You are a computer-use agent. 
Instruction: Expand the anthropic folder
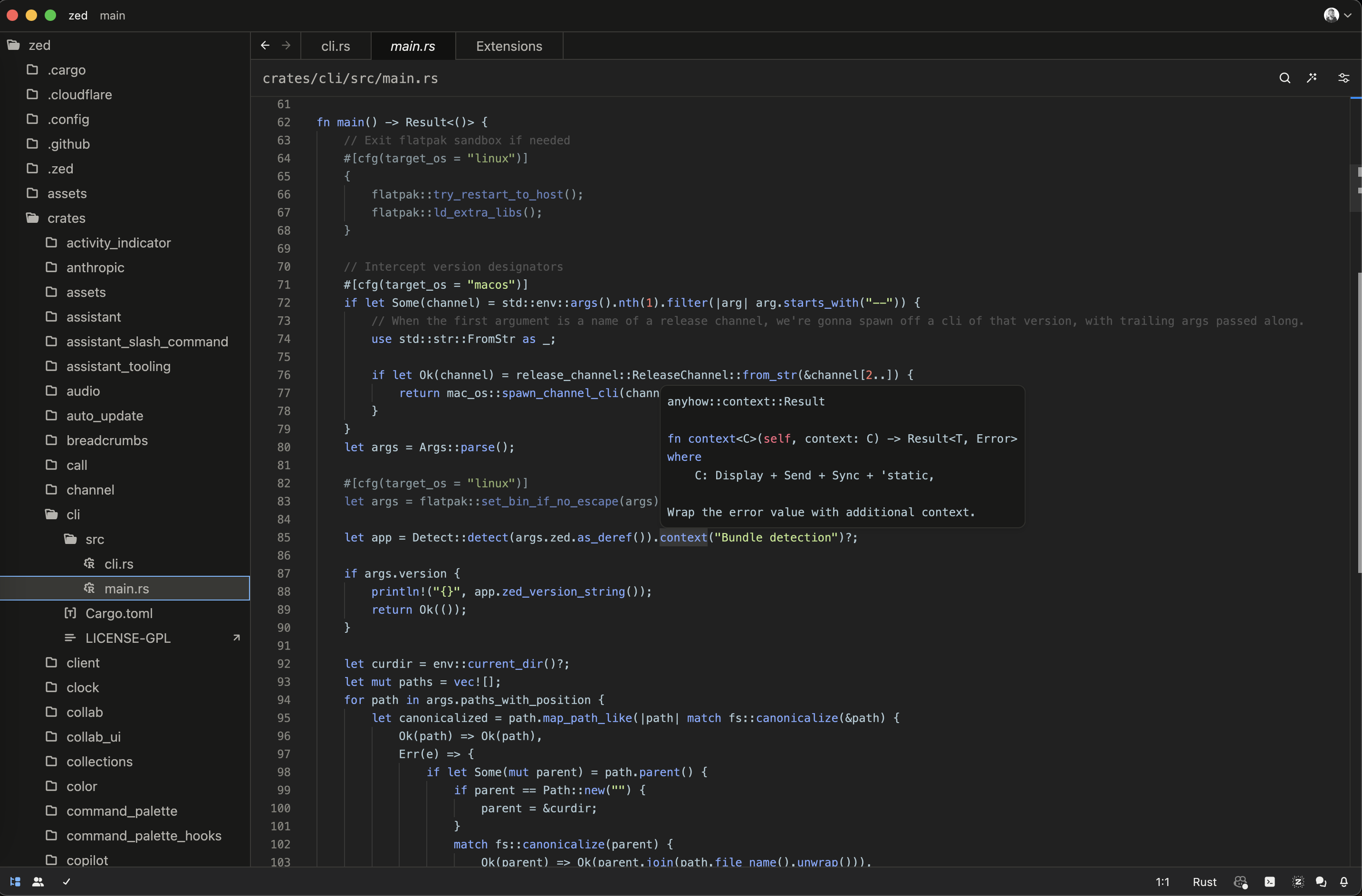(125, 267)
